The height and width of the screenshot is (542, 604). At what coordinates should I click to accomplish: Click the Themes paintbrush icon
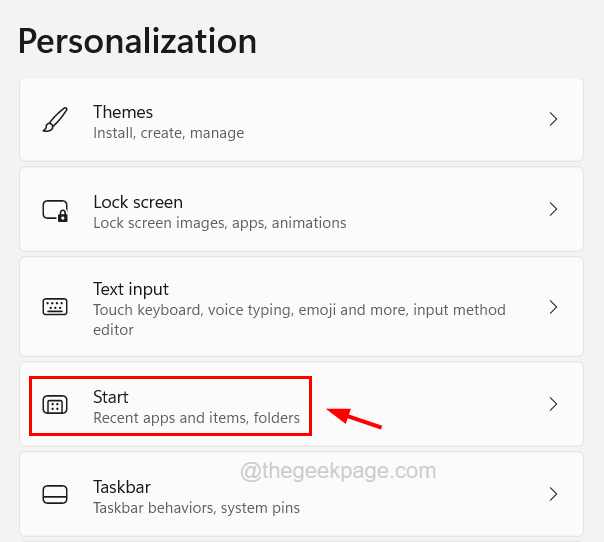pos(55,120)
